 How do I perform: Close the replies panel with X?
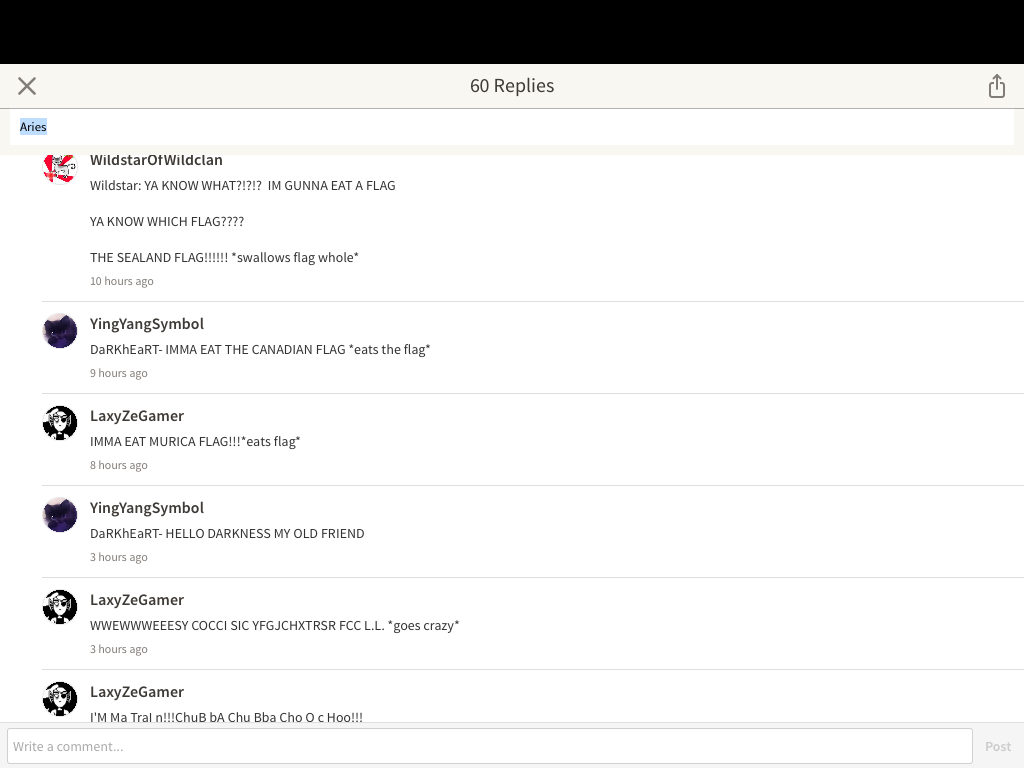27,86
